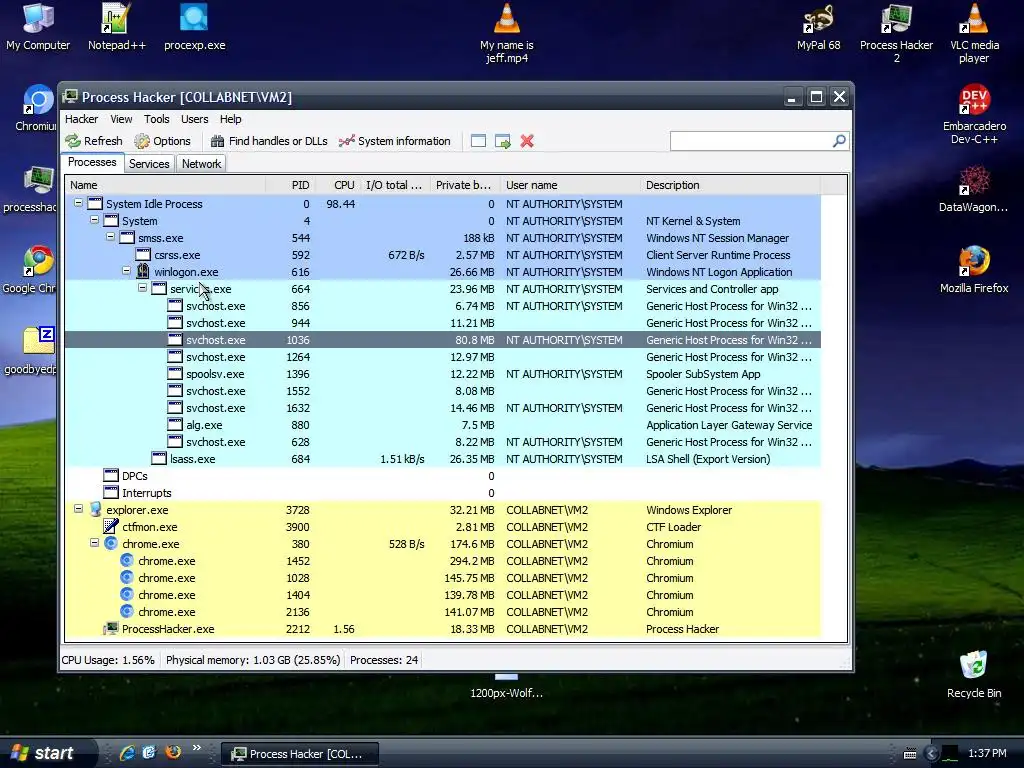The image size is (1024, 768).
Task: Open the Recycle Bin
Action: point(974,675)
